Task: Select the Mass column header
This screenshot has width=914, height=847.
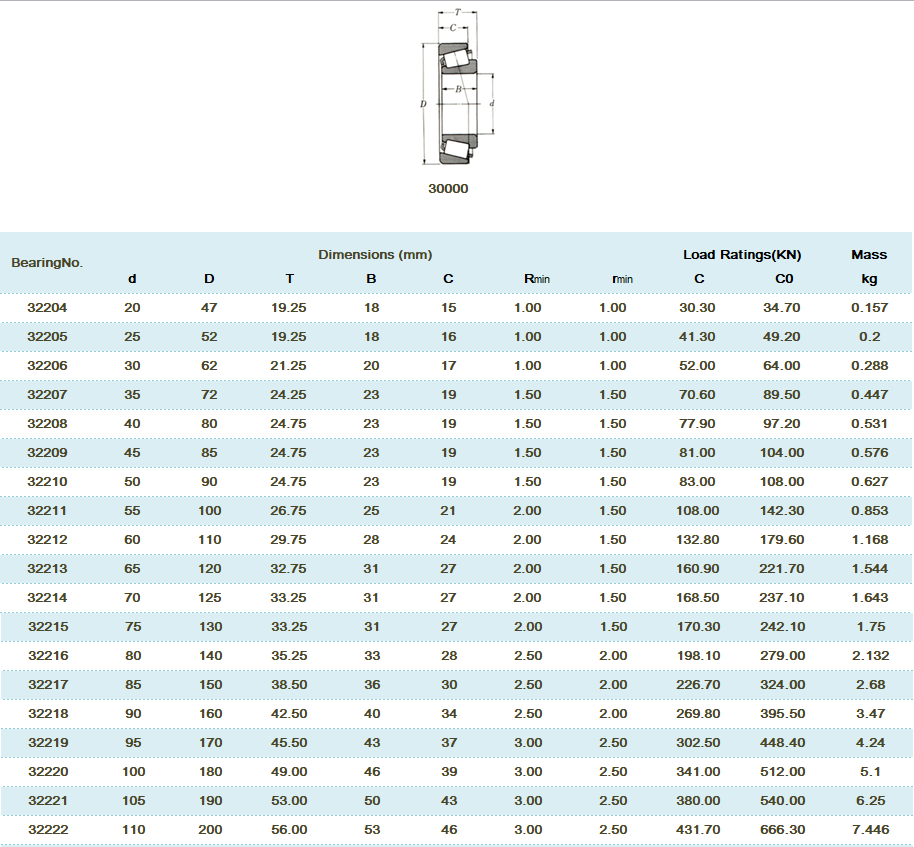Action: coord(869,255)
